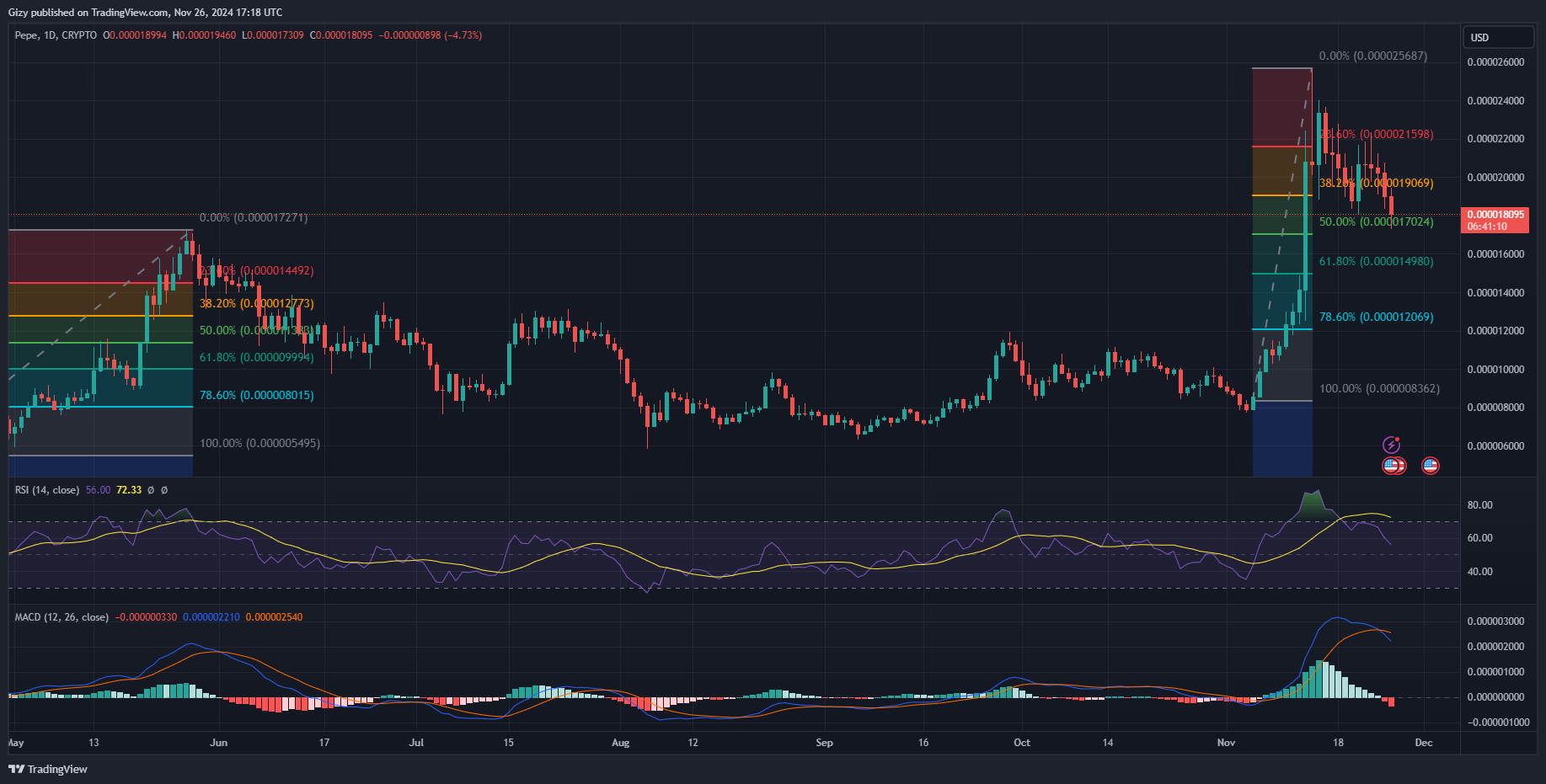Click the high value H0.000019460
This screenshot has height=784, width=1546.
[x=205, y=35]
